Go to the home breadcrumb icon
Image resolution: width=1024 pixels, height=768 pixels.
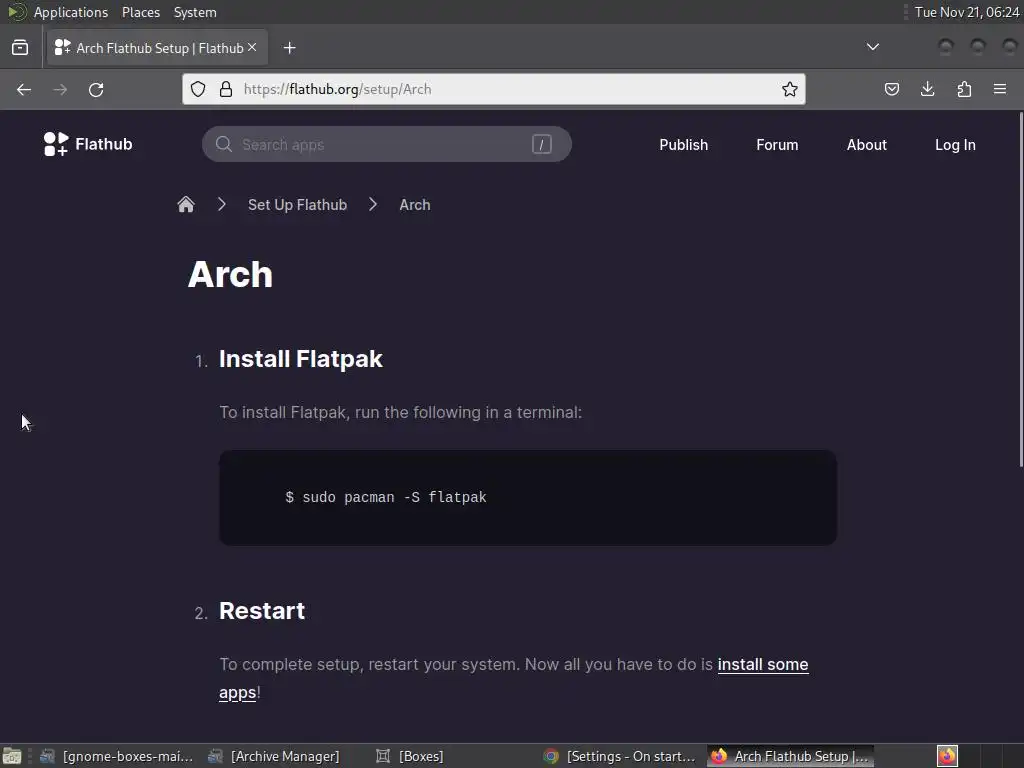coord(186,204)
